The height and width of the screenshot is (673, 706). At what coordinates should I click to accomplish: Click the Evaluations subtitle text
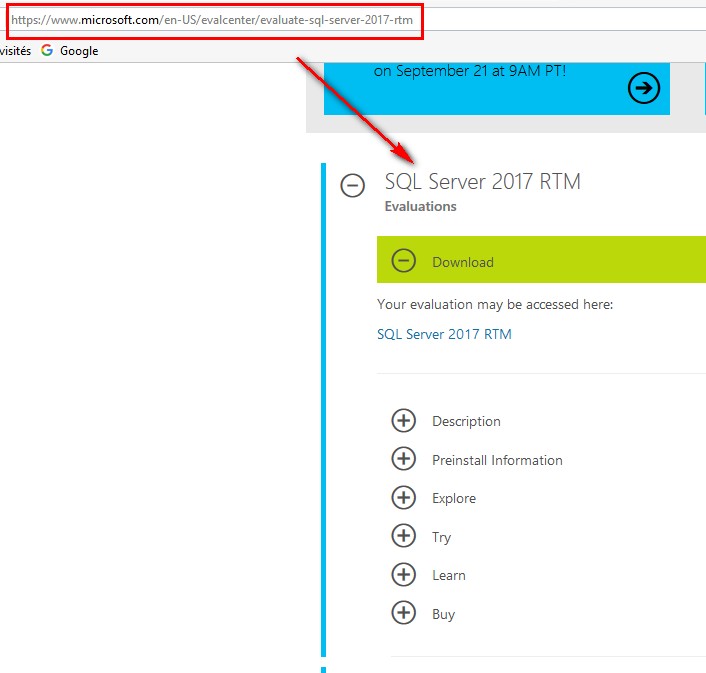421,206
